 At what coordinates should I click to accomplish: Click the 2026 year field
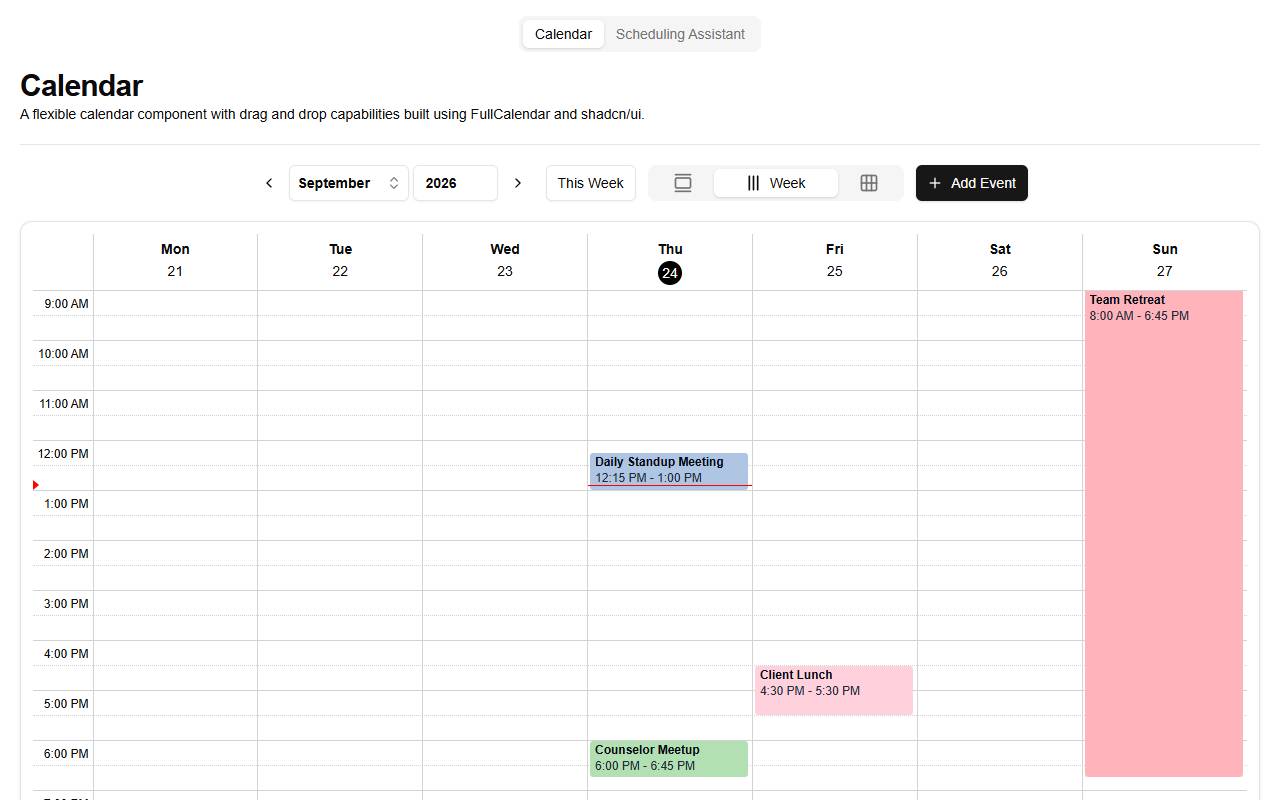455,183
